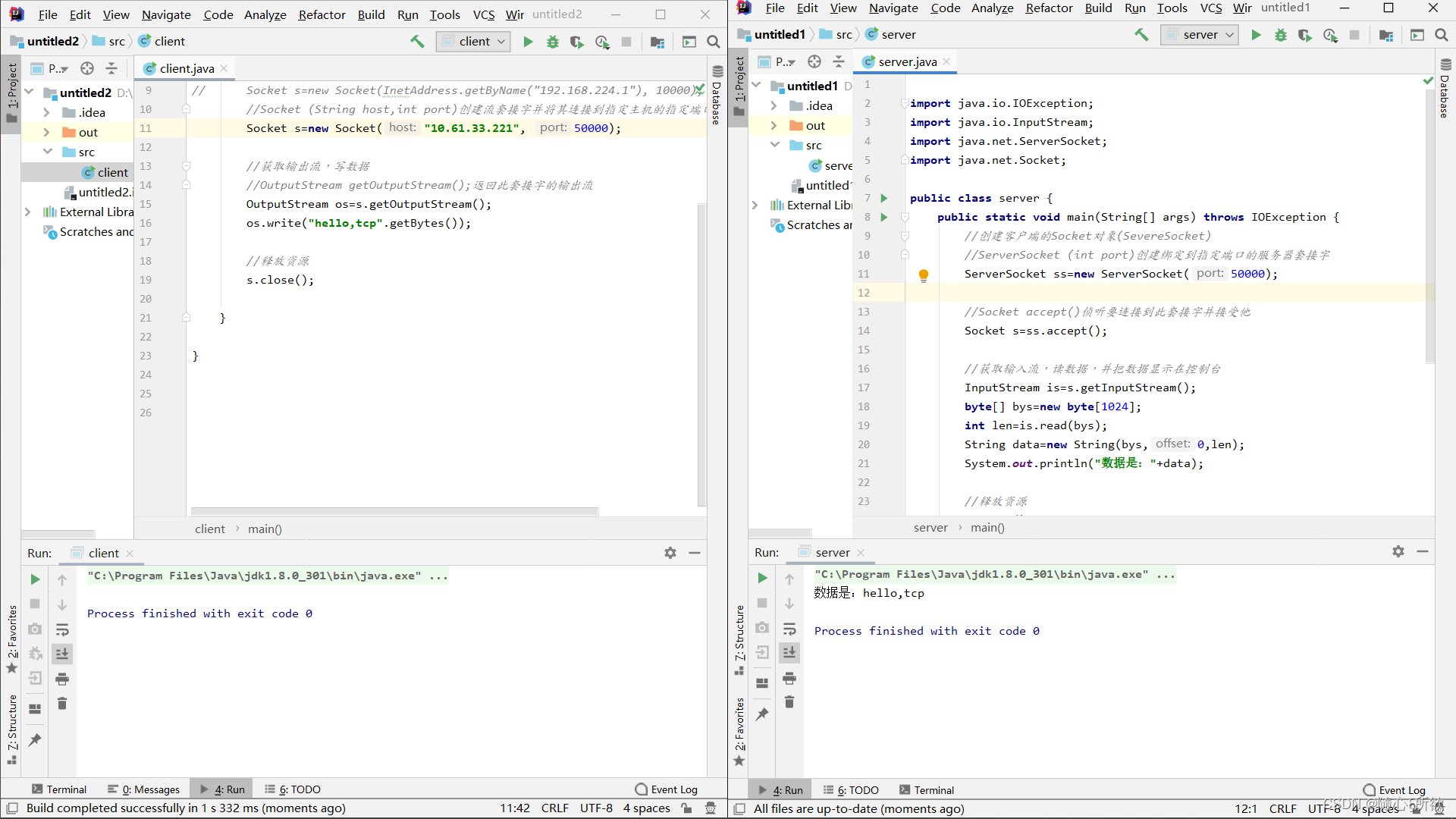The width and height of the screenshot is (1456, 819).
Task: Click the Rerun application icon in left Run panel
Action: pos(34,578)
